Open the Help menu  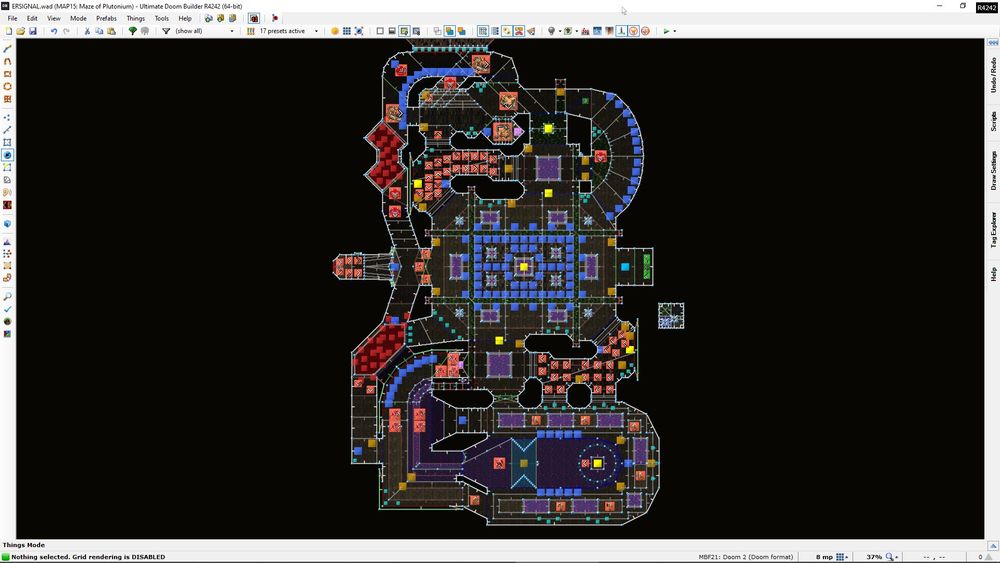185,18
